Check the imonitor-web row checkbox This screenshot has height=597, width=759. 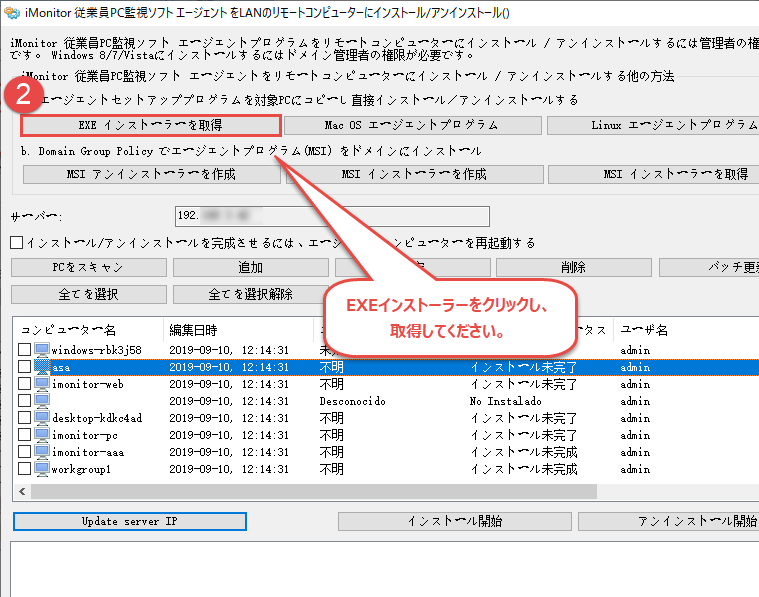[25, 383]
